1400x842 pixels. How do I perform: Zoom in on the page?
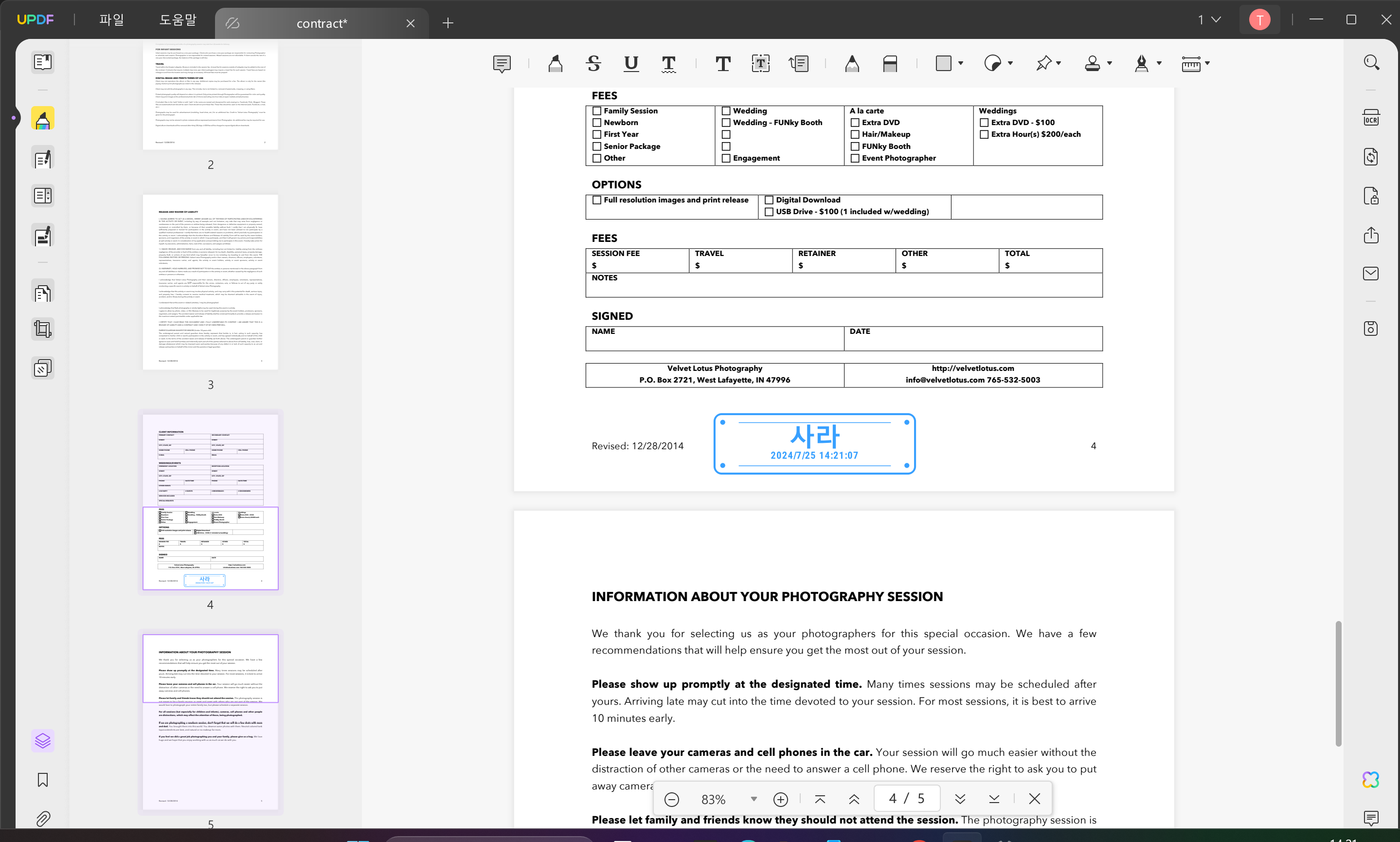point(780,800)
